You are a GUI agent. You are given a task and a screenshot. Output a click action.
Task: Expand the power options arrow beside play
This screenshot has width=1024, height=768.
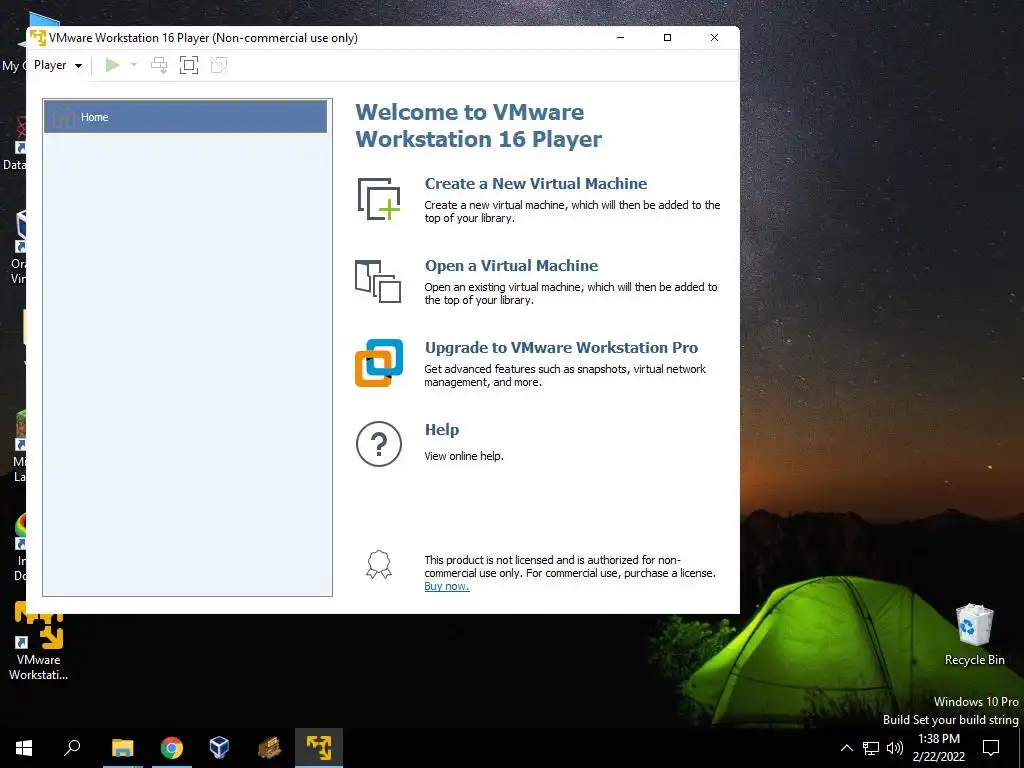tap(134, 65)
